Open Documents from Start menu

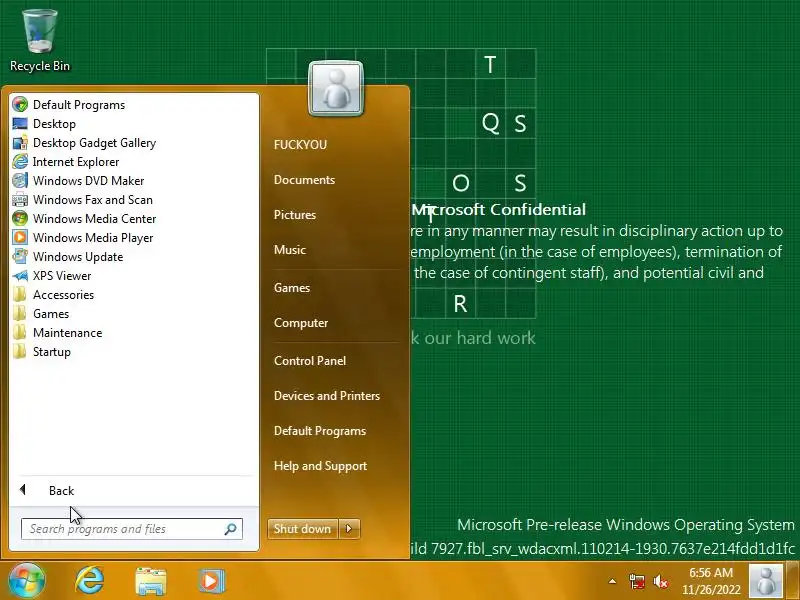[x=304, y=180]
